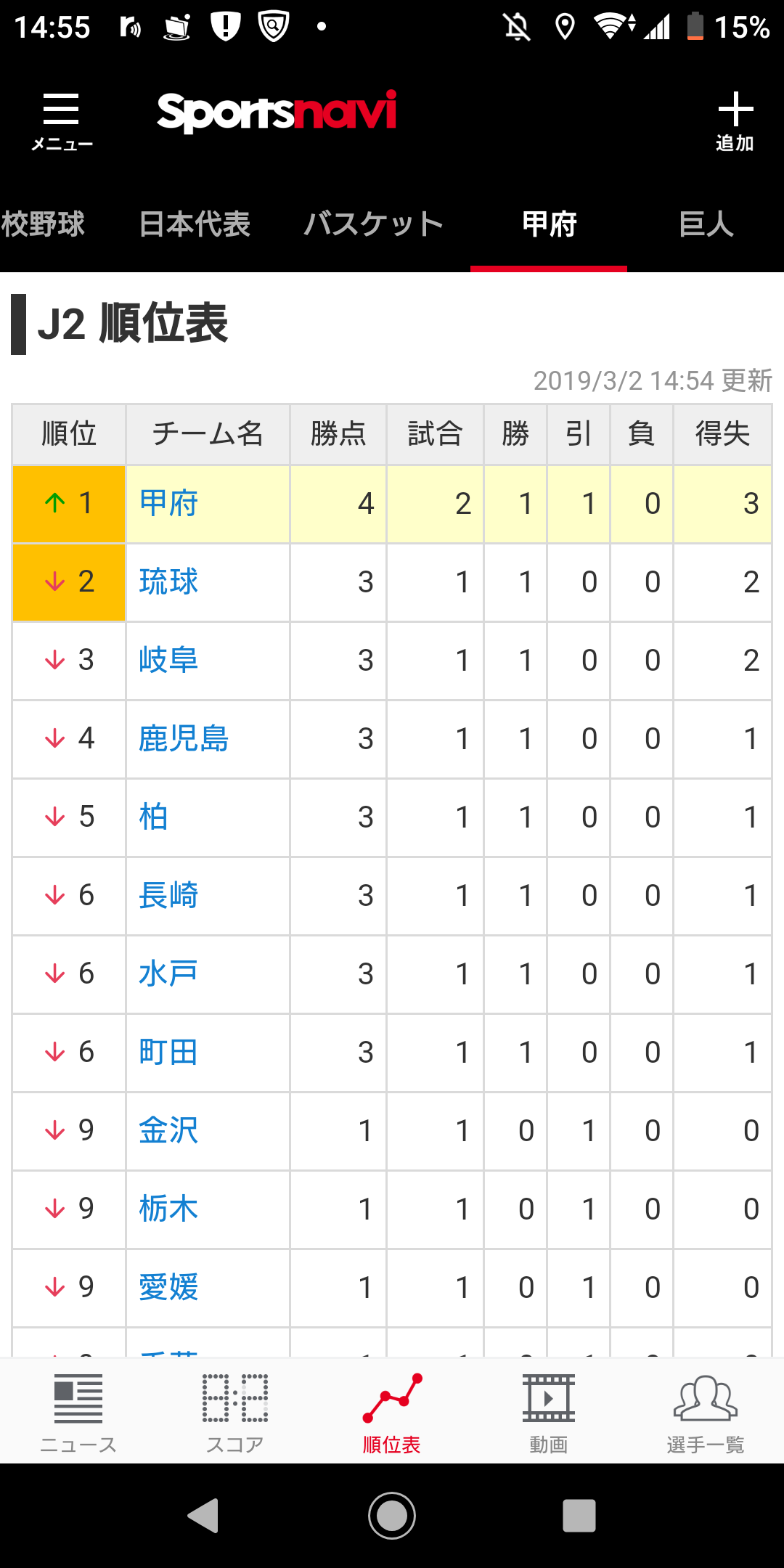Click the 勝点 column header
The height and width of the screenshot is (1568, 784).
coord(338,434)
